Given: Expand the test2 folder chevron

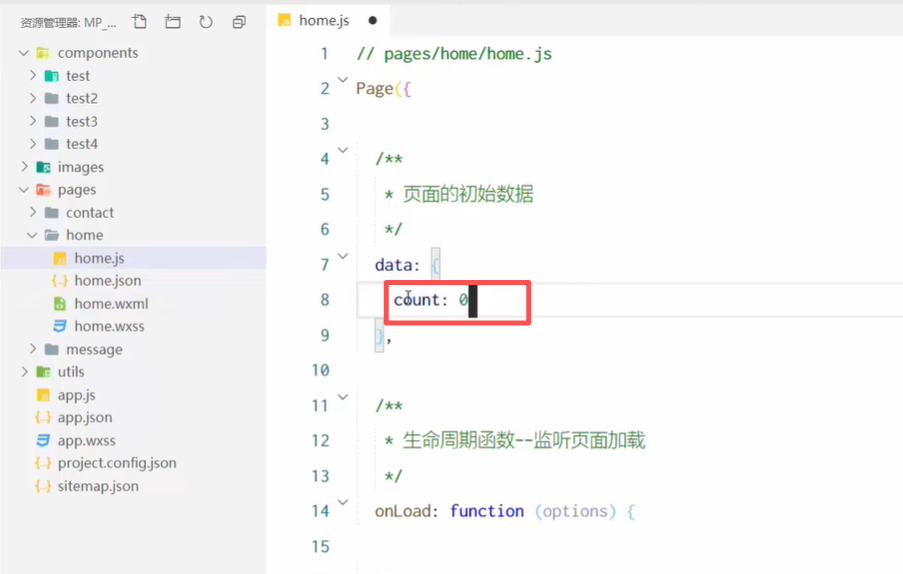Looking at the screenshot, I should coord(33,98).
